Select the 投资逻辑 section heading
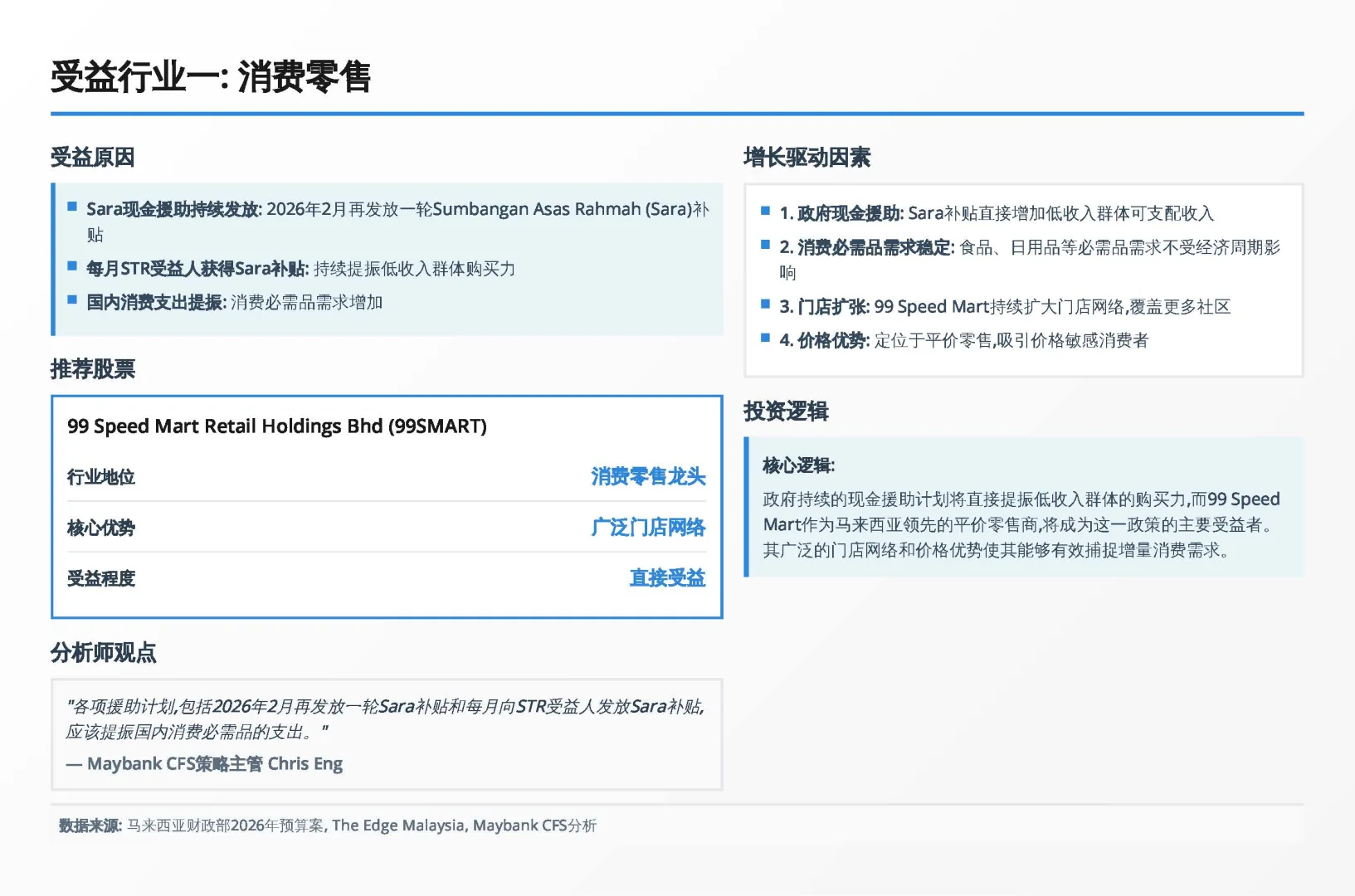The image size is (1355, 896). (786, 411)
